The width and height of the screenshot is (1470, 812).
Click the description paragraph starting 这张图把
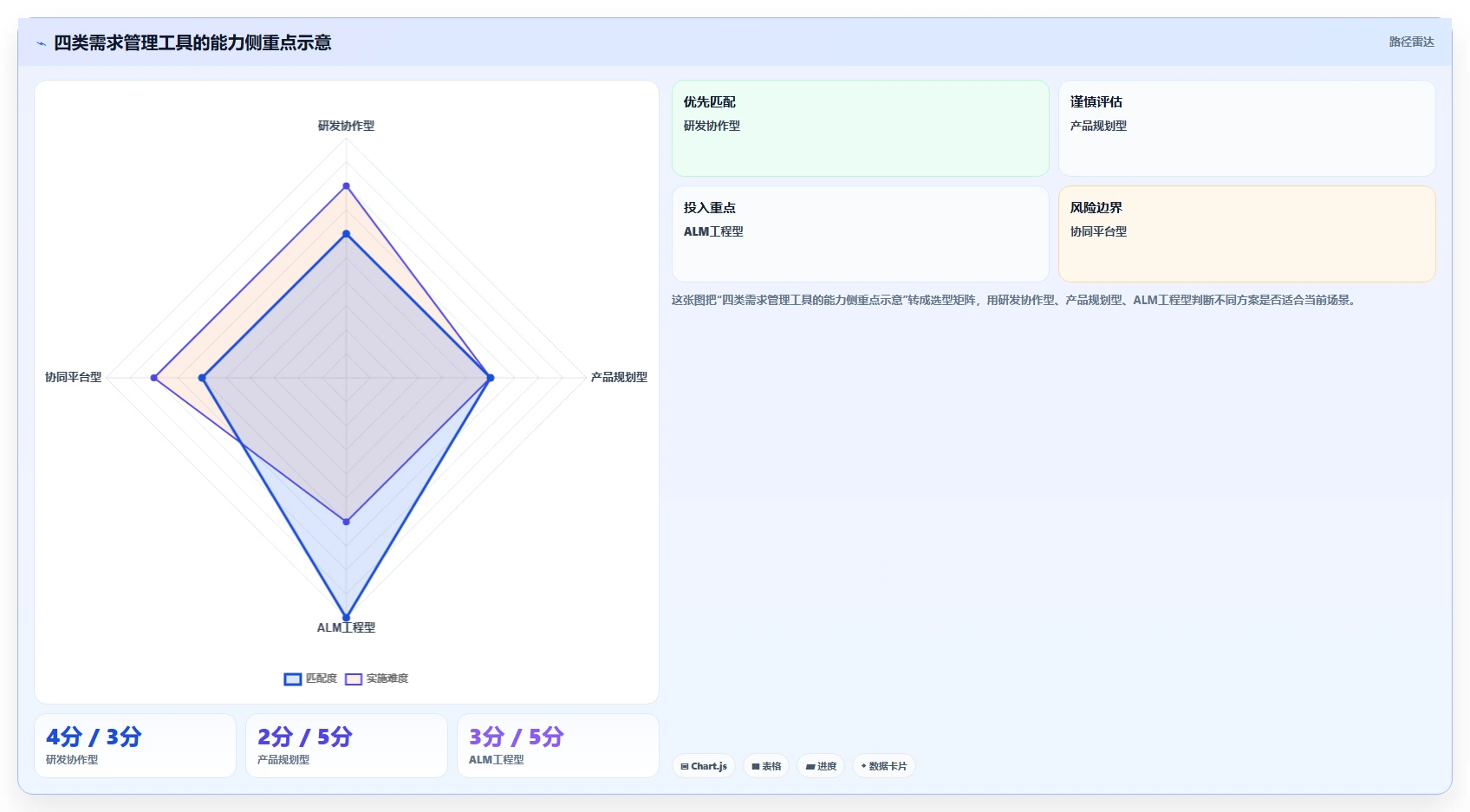pyautogui.click(x=1014, y=300)
